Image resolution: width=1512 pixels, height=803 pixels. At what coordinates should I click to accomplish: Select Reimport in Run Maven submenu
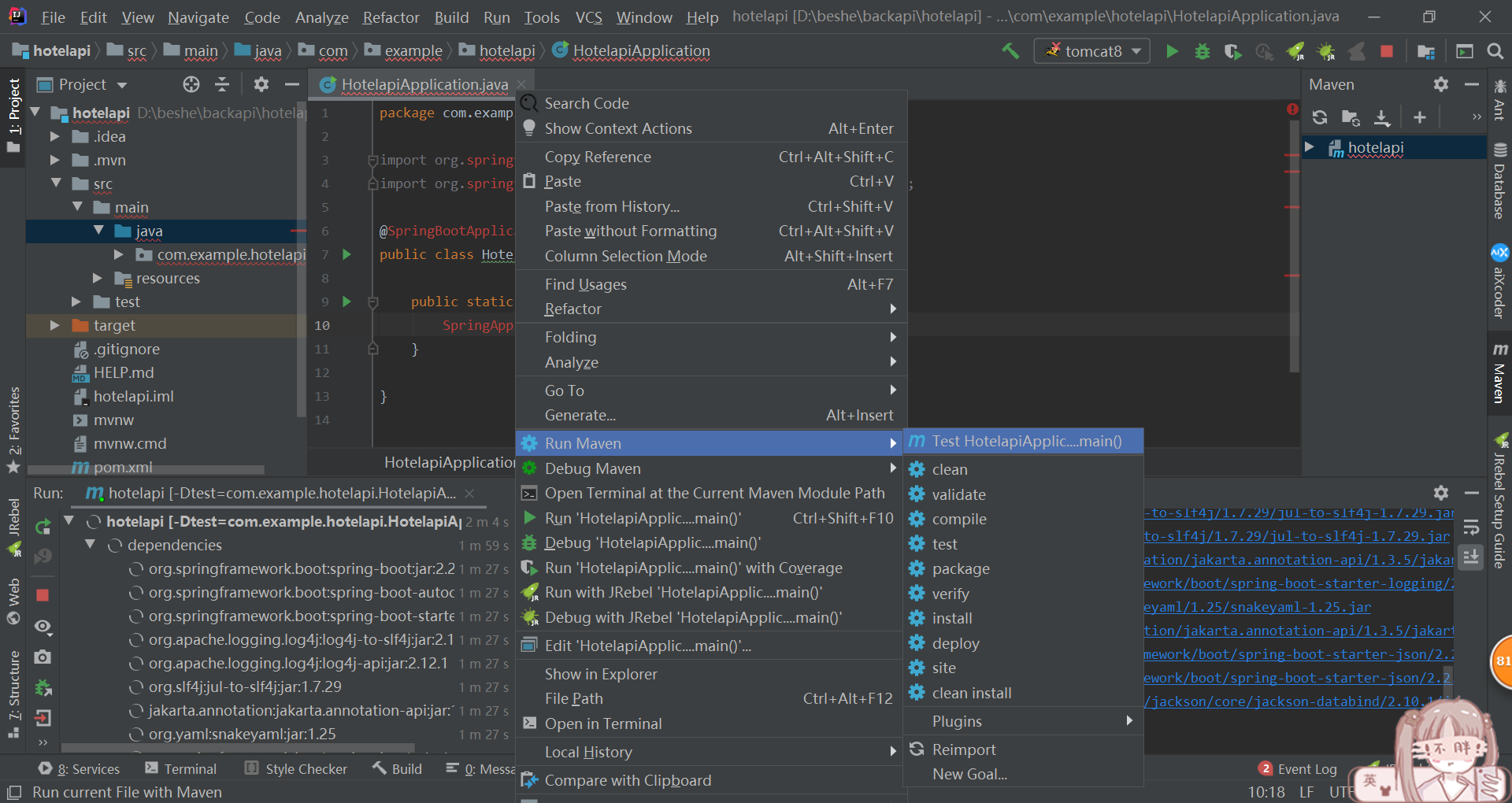(x=1022, y=749)
